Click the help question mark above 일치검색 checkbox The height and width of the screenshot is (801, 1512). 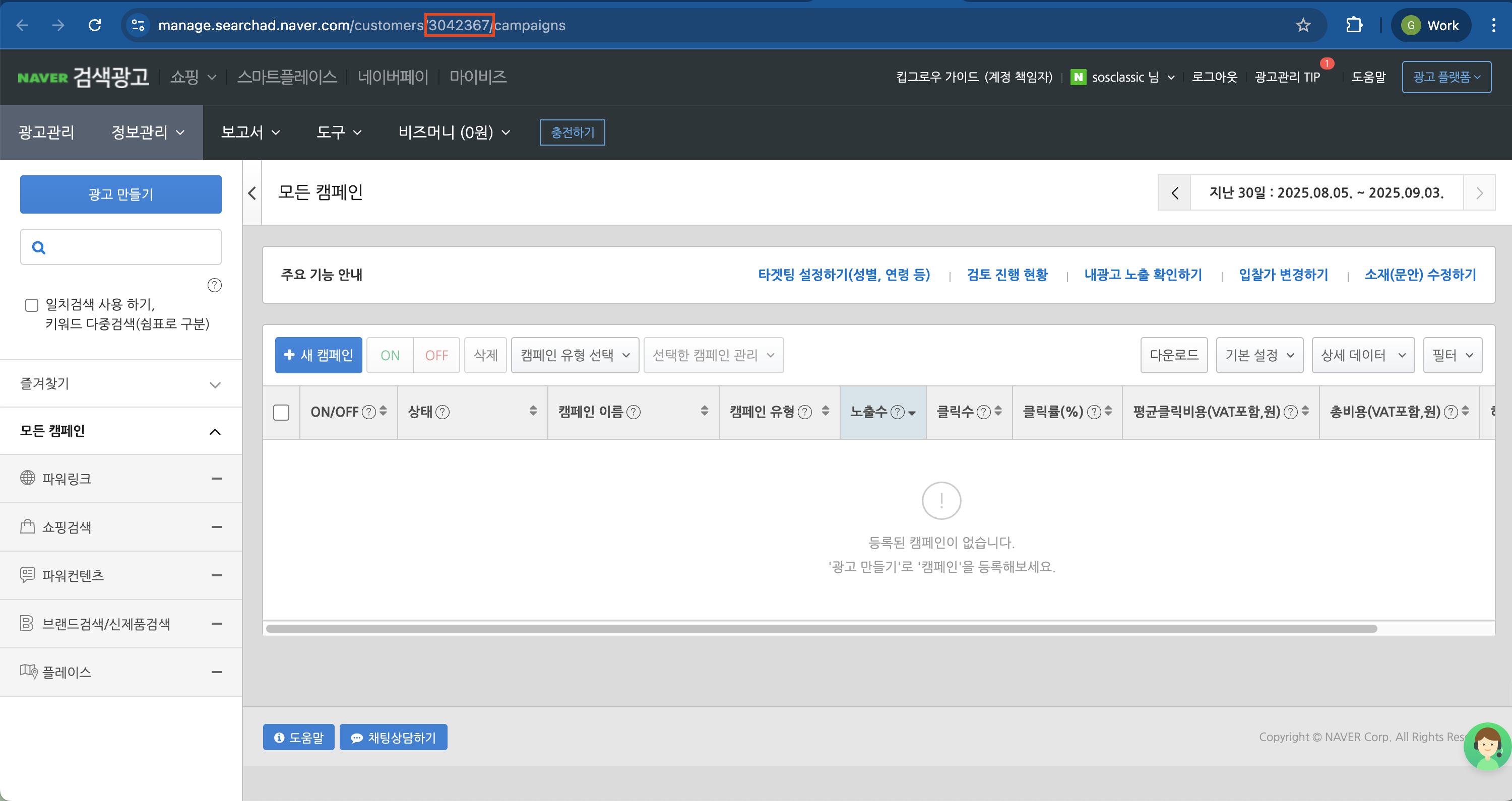tap(214, 285)
